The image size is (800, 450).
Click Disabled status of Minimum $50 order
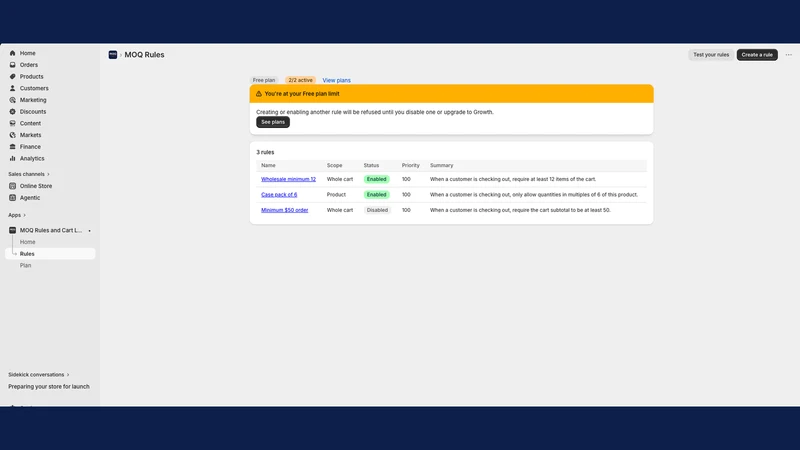(377, 210)
